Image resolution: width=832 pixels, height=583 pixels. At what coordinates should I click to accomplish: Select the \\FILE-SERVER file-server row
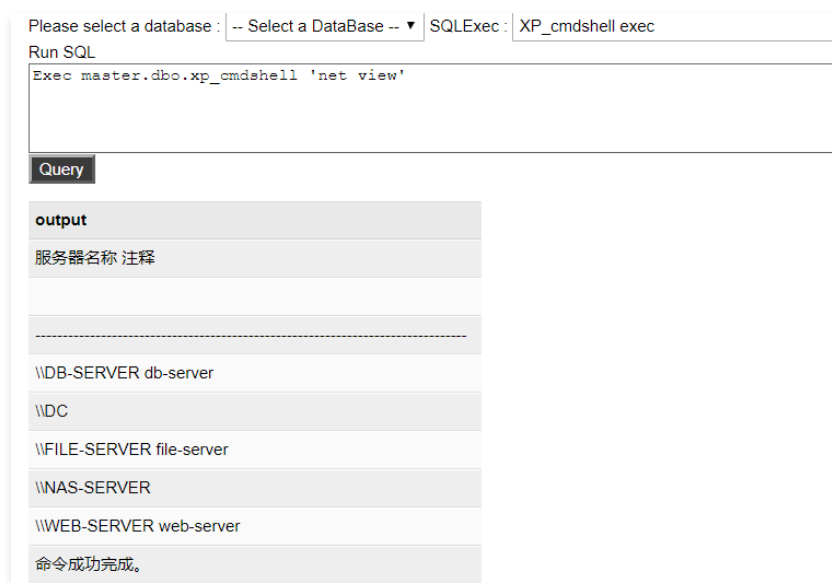pos(255,449)
